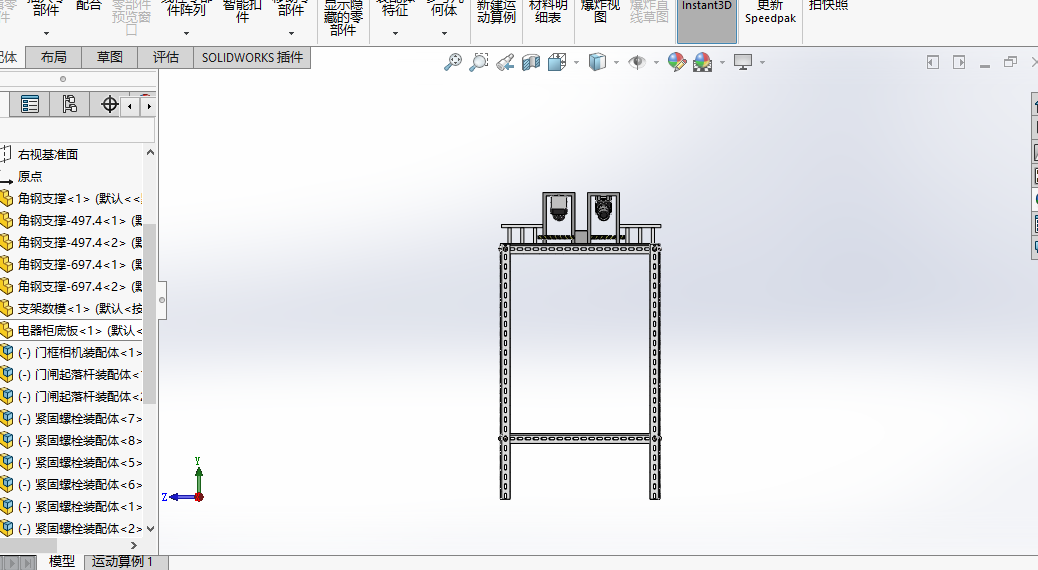Click the panel collapse handle on the tree edge

click(x=162, y=300)
